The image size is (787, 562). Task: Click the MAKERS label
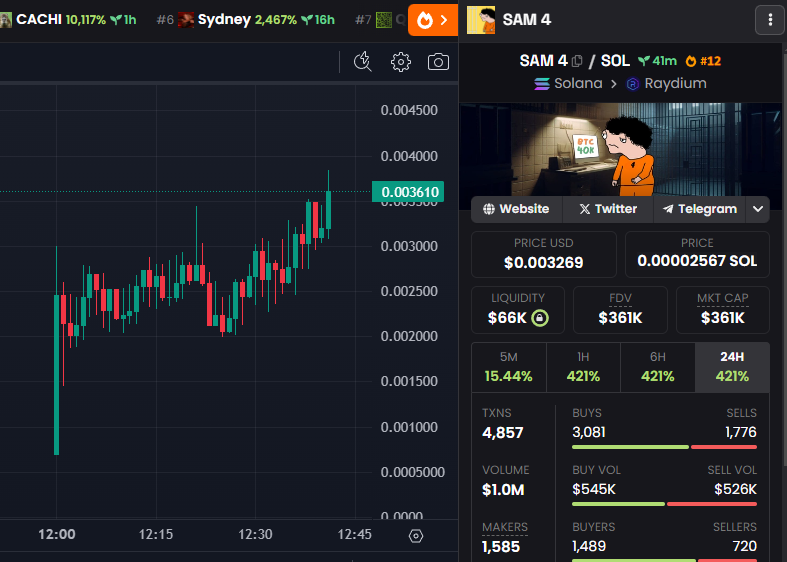505,527
